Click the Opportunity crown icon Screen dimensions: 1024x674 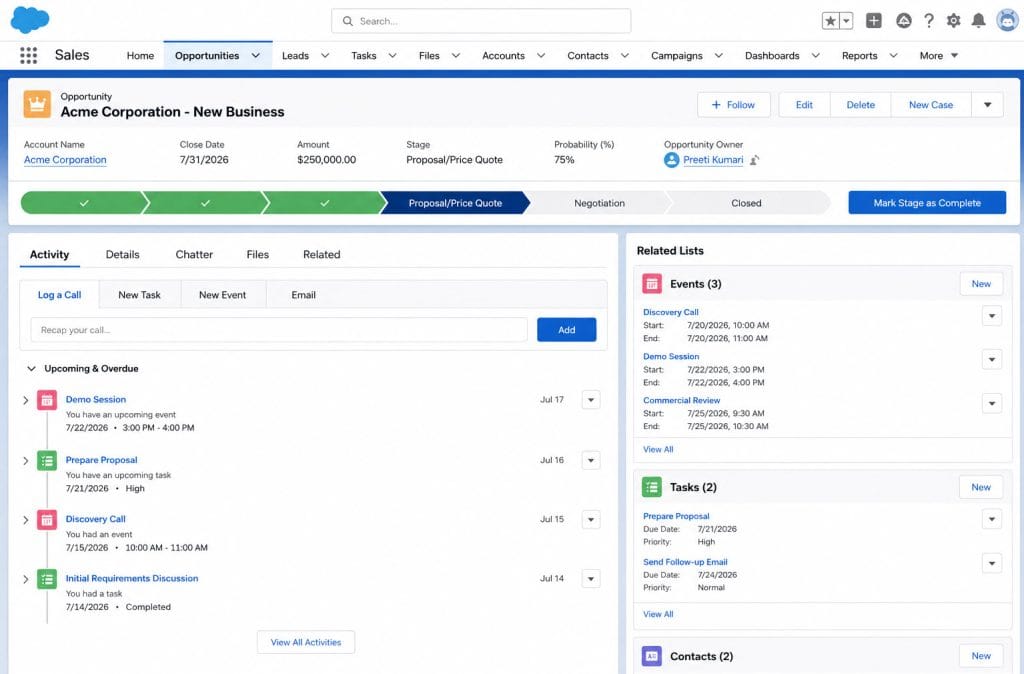(37, 104)
